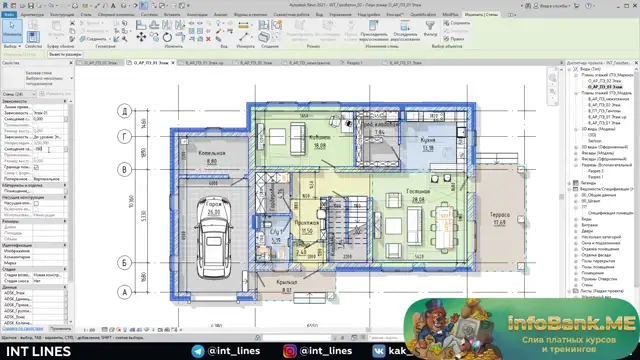
Task: Click the Filter funnel icon
Action: (430, 26)
